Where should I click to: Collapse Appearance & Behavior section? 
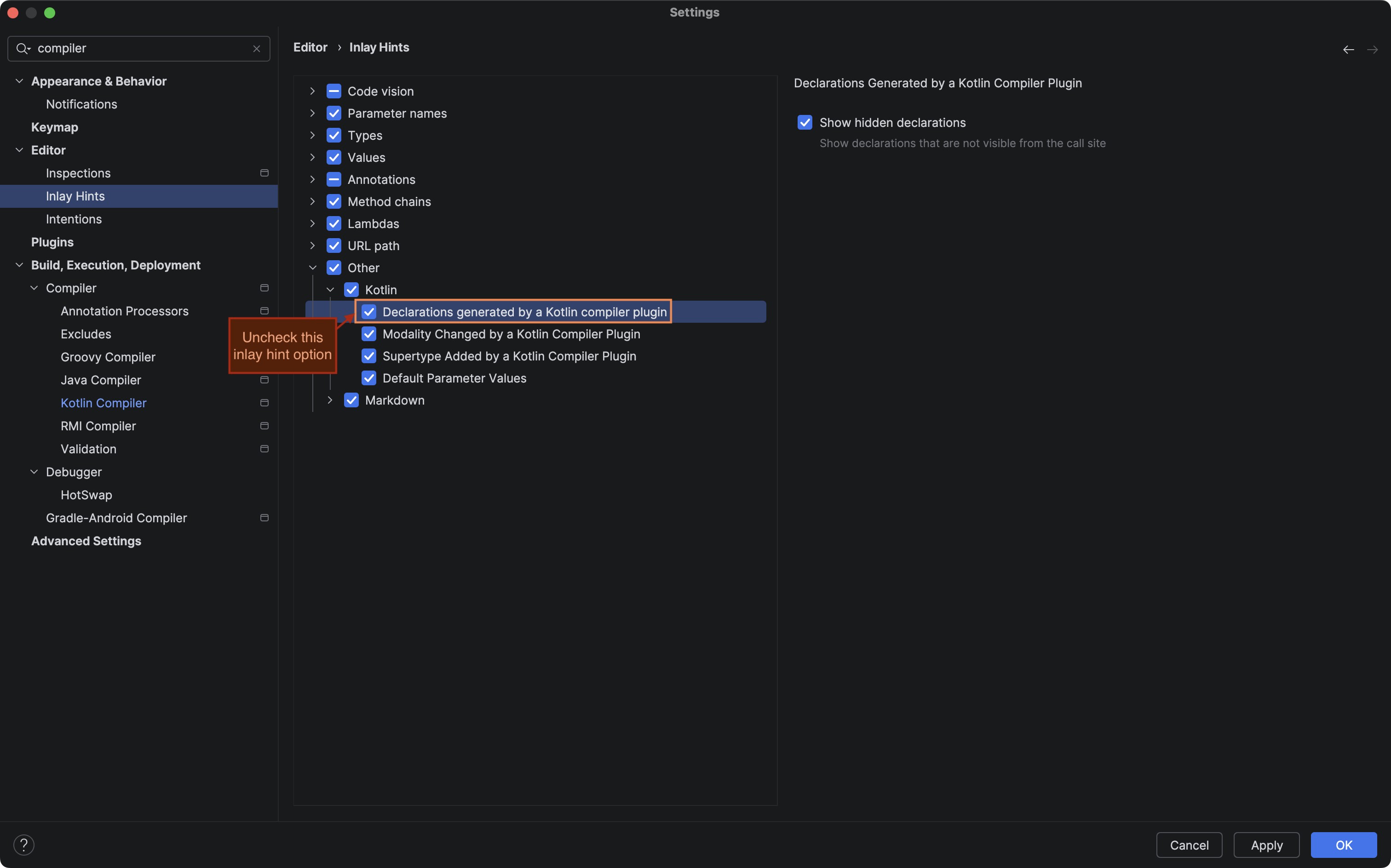coord(19,81)
